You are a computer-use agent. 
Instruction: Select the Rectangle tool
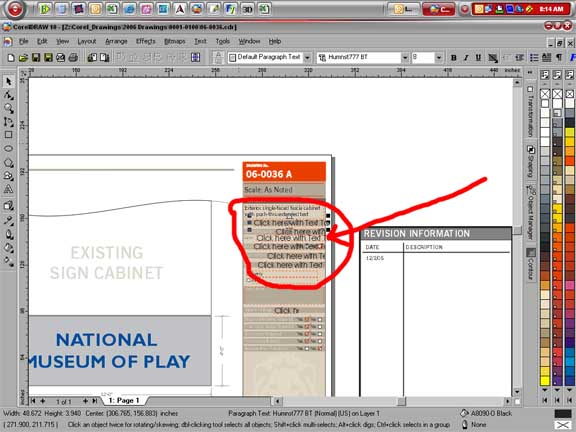point(8,135)
